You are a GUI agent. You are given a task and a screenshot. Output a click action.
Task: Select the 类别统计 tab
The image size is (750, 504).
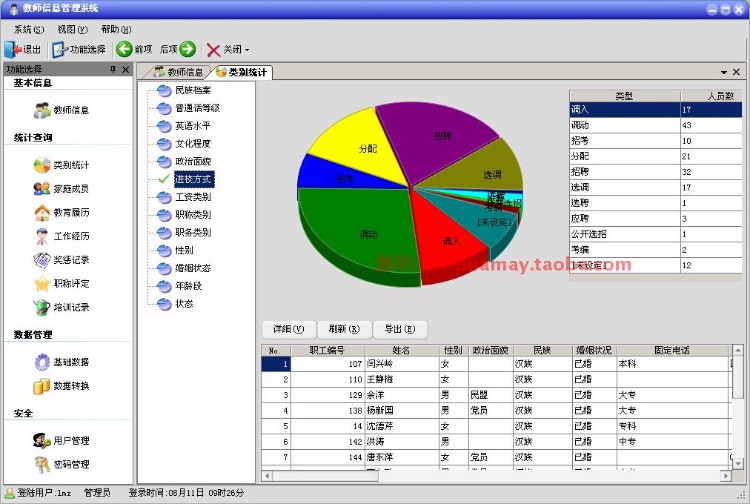pos(241,72)
